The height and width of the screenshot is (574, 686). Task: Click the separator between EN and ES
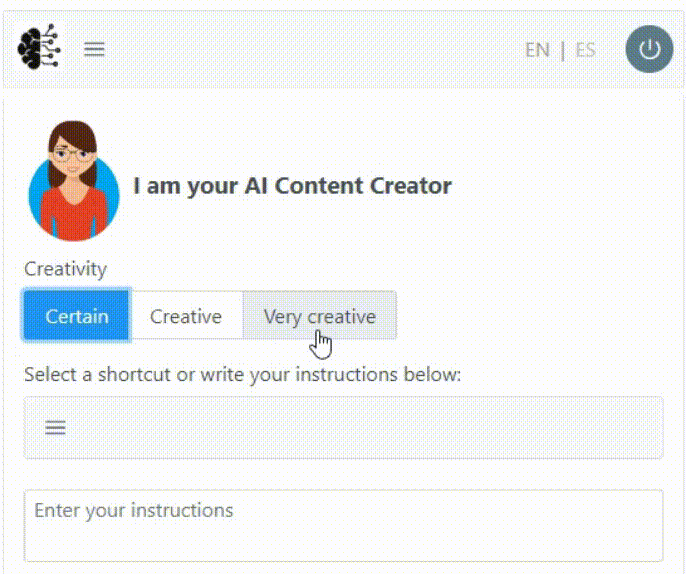tap(562, 49)
